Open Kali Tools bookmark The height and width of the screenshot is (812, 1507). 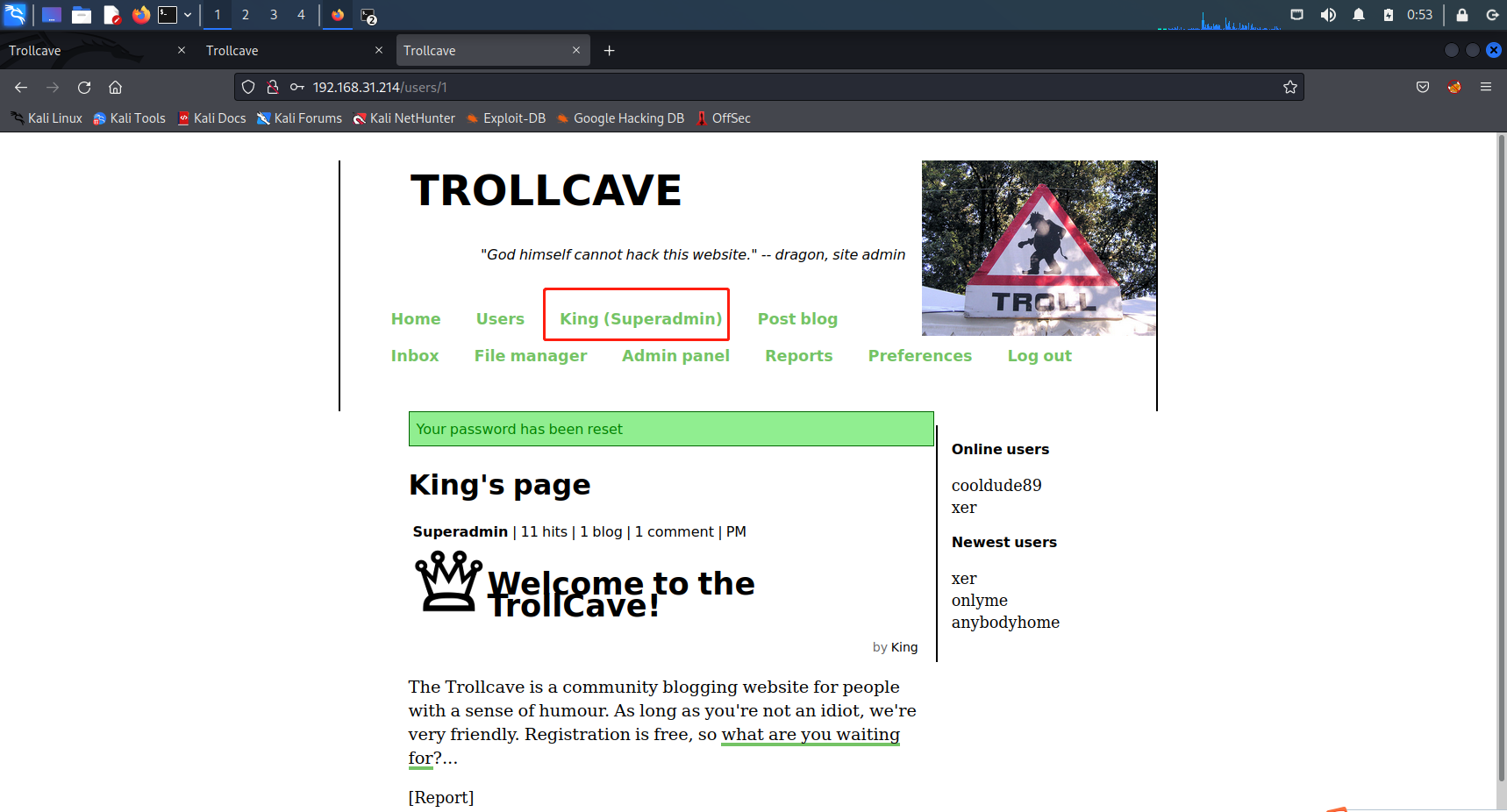pyautogui.click(x=129, y=118)
